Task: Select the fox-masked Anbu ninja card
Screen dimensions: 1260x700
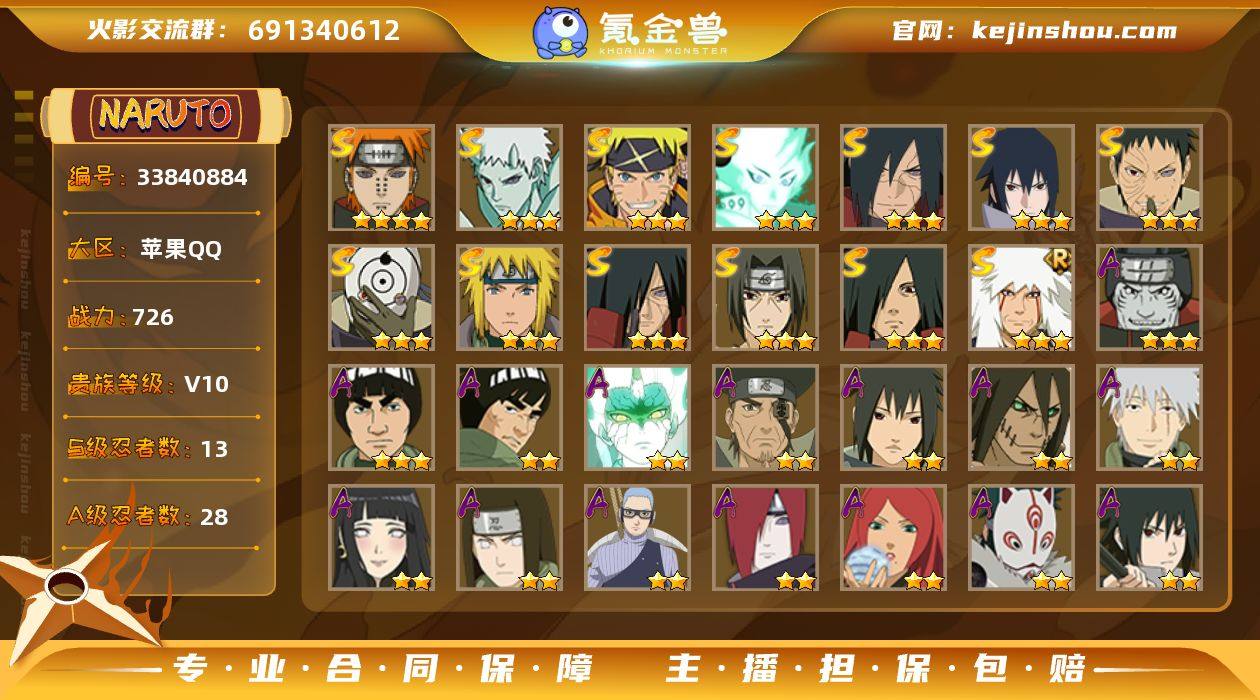Action: 1022,538
